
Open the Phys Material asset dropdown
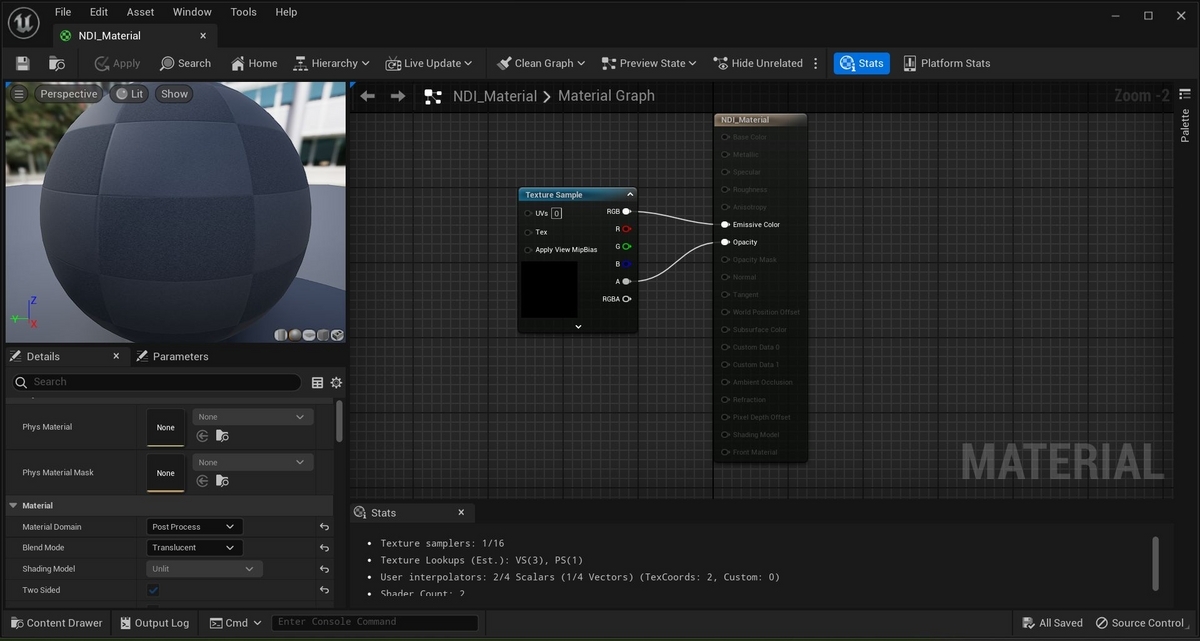[x=252, y=417]
